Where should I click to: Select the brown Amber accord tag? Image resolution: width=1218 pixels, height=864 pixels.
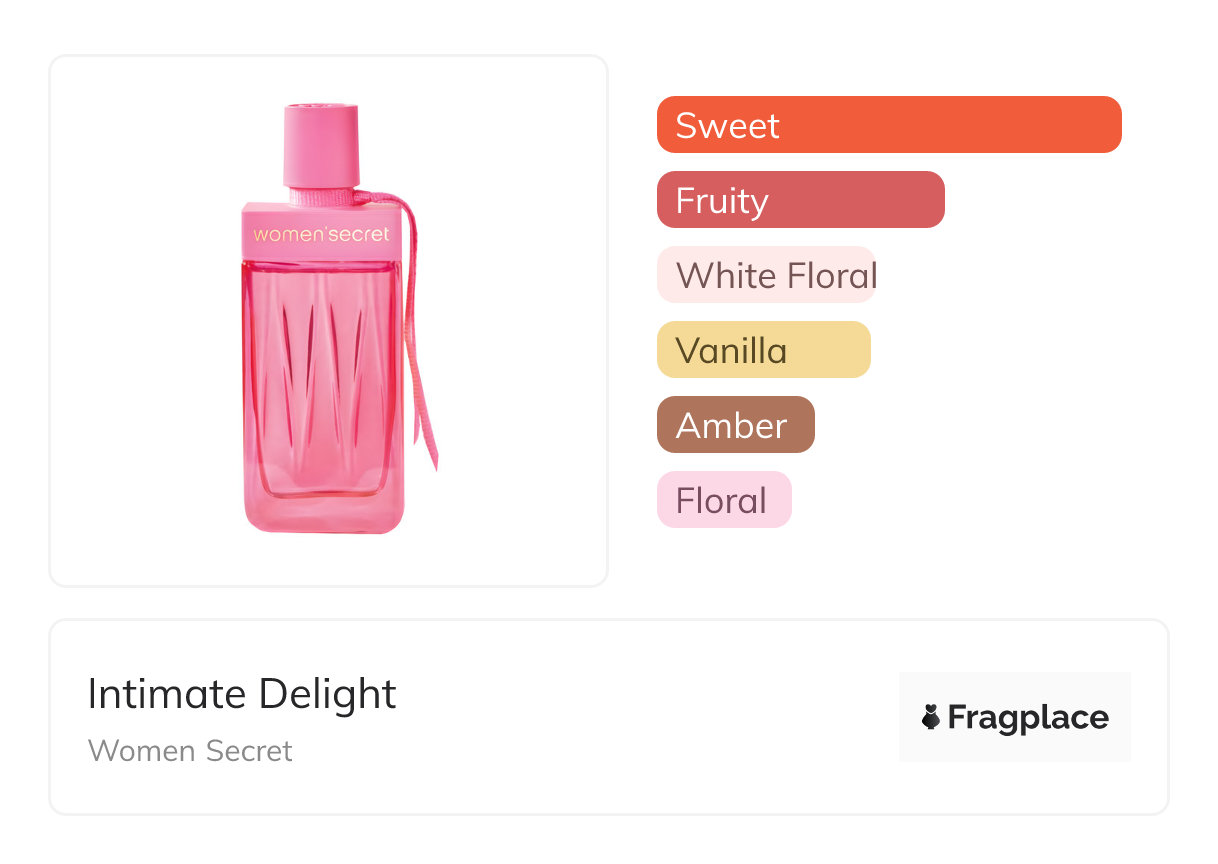(735, 425)
